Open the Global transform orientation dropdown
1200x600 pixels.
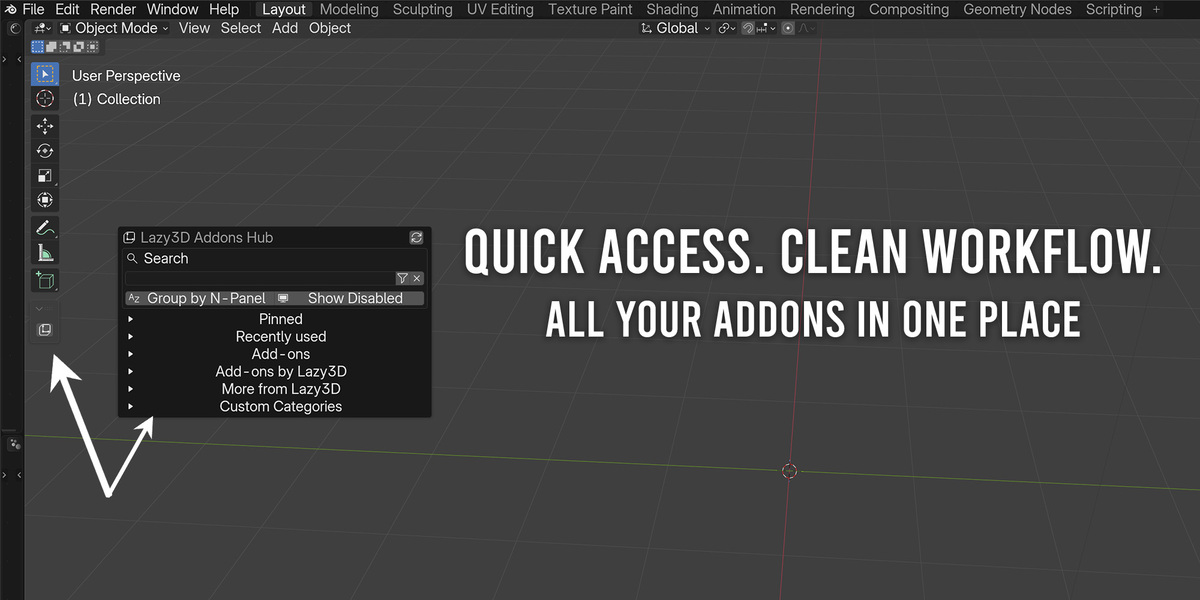(x=675, y=28)
